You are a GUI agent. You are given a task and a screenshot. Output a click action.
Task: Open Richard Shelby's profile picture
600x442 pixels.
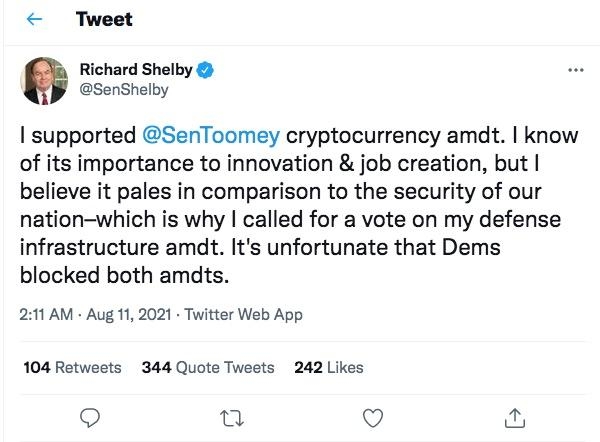[43, 82]
